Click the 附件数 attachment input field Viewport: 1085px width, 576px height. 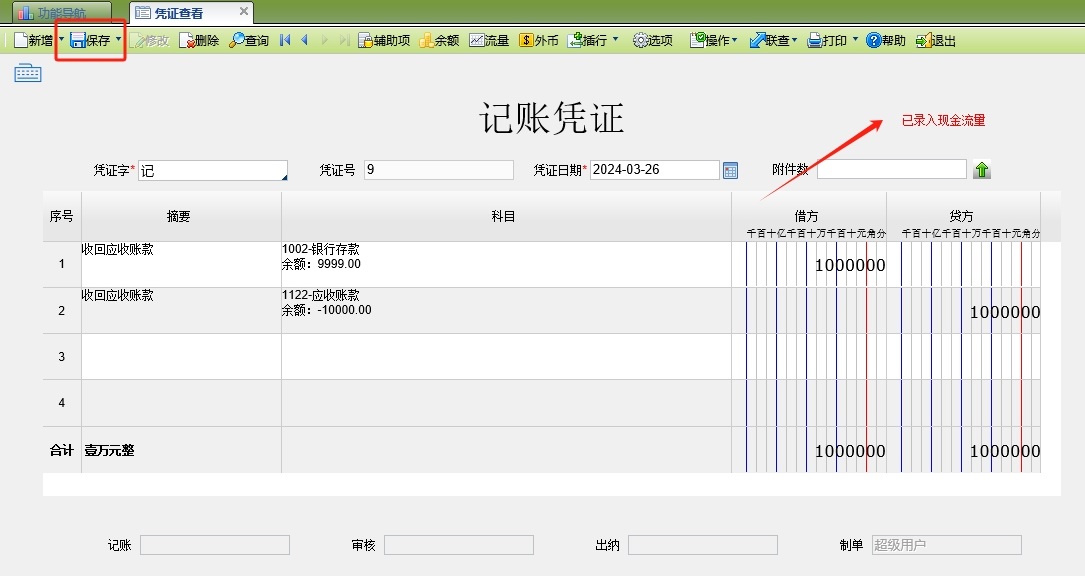click(890, 169)
